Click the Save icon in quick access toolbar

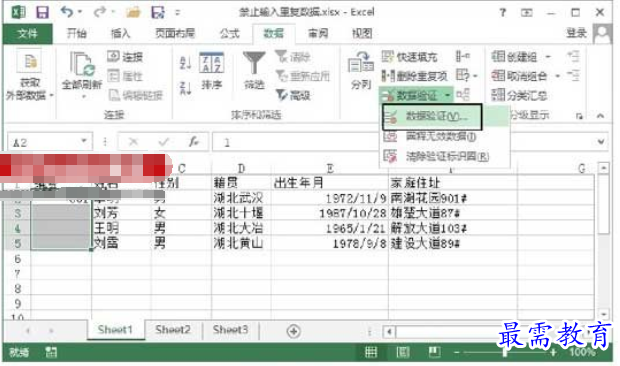[x=42, y=12]
